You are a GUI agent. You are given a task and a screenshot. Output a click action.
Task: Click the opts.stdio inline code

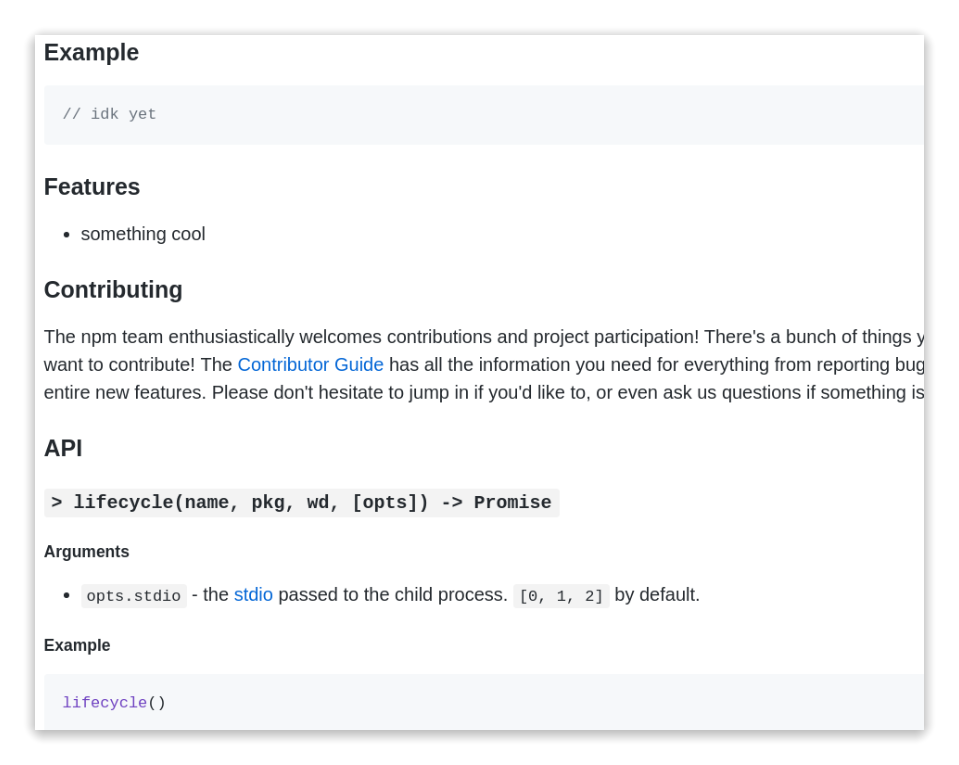click(134, 596)
